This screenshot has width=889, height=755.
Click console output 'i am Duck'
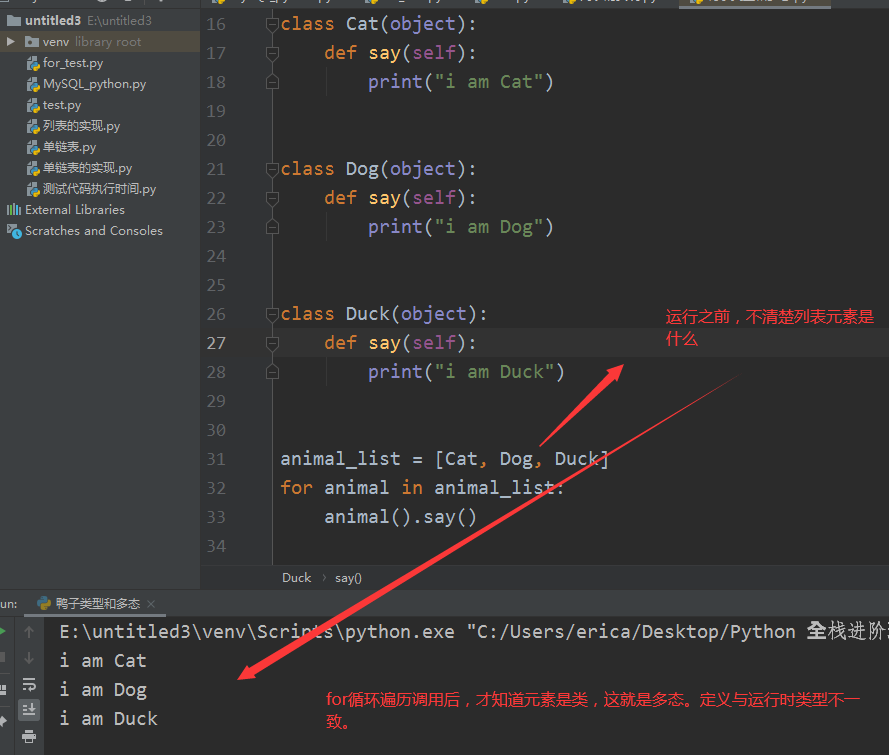(109, 719)
